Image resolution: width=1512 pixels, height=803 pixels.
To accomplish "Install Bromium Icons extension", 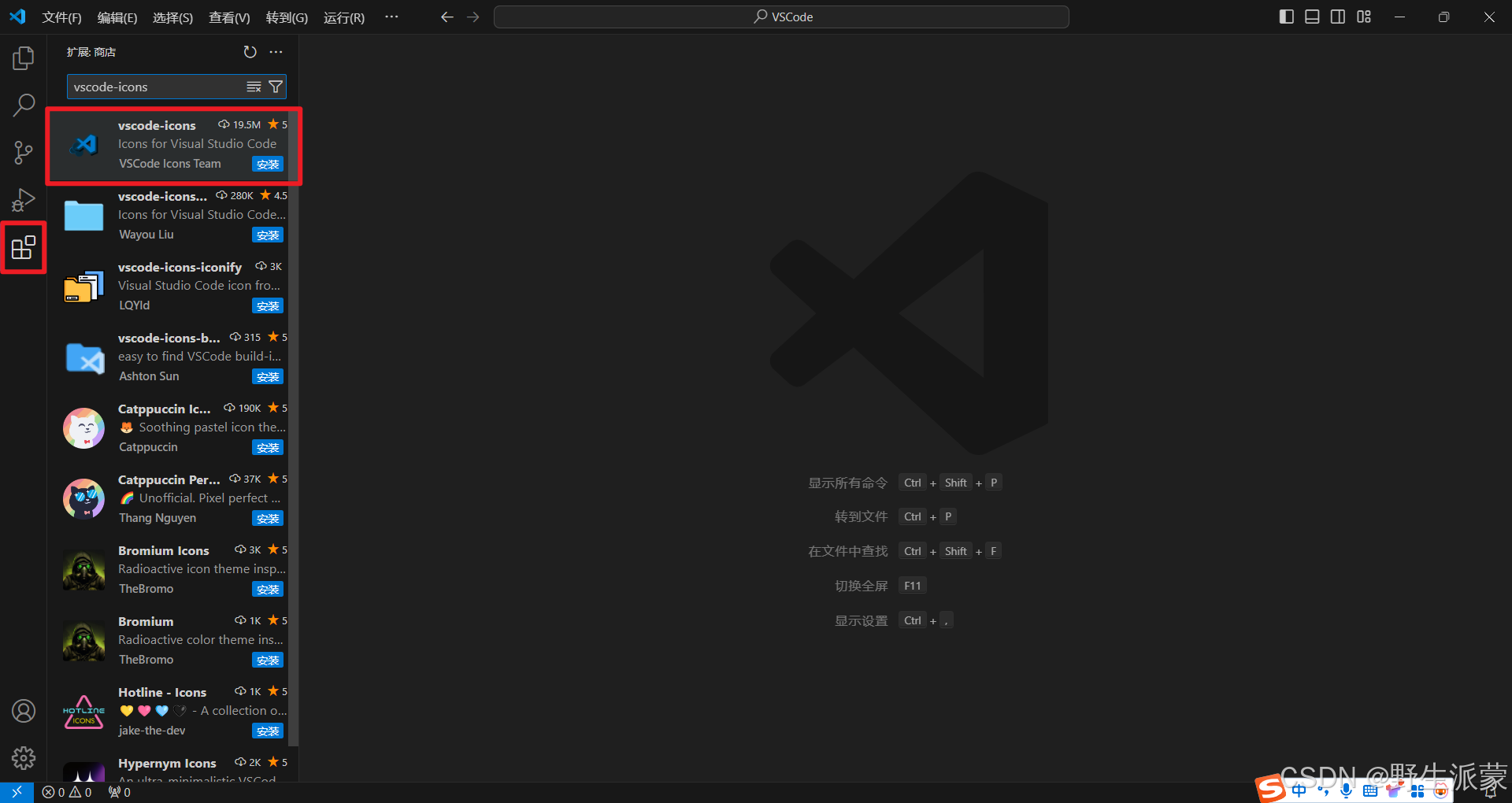I will coord(268,589).
